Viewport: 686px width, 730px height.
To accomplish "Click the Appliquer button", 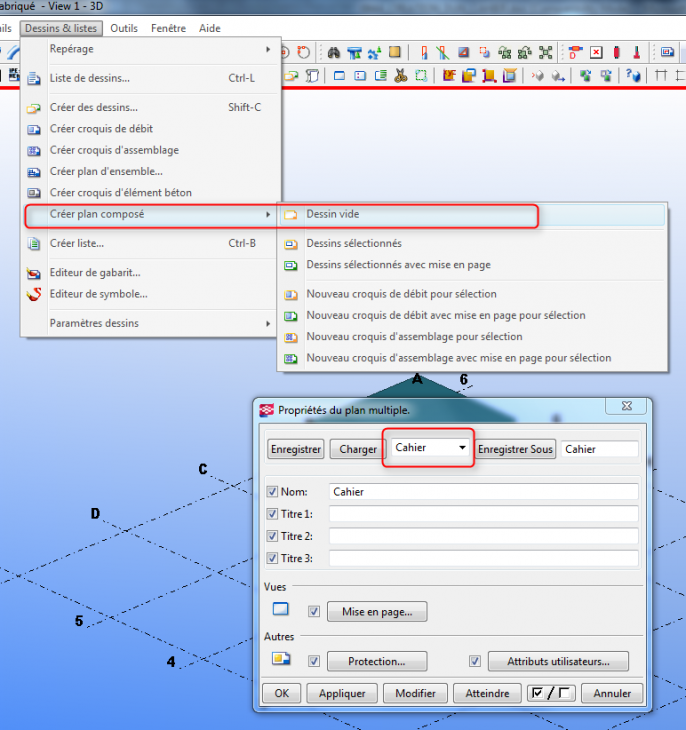I will pos(342,693).
